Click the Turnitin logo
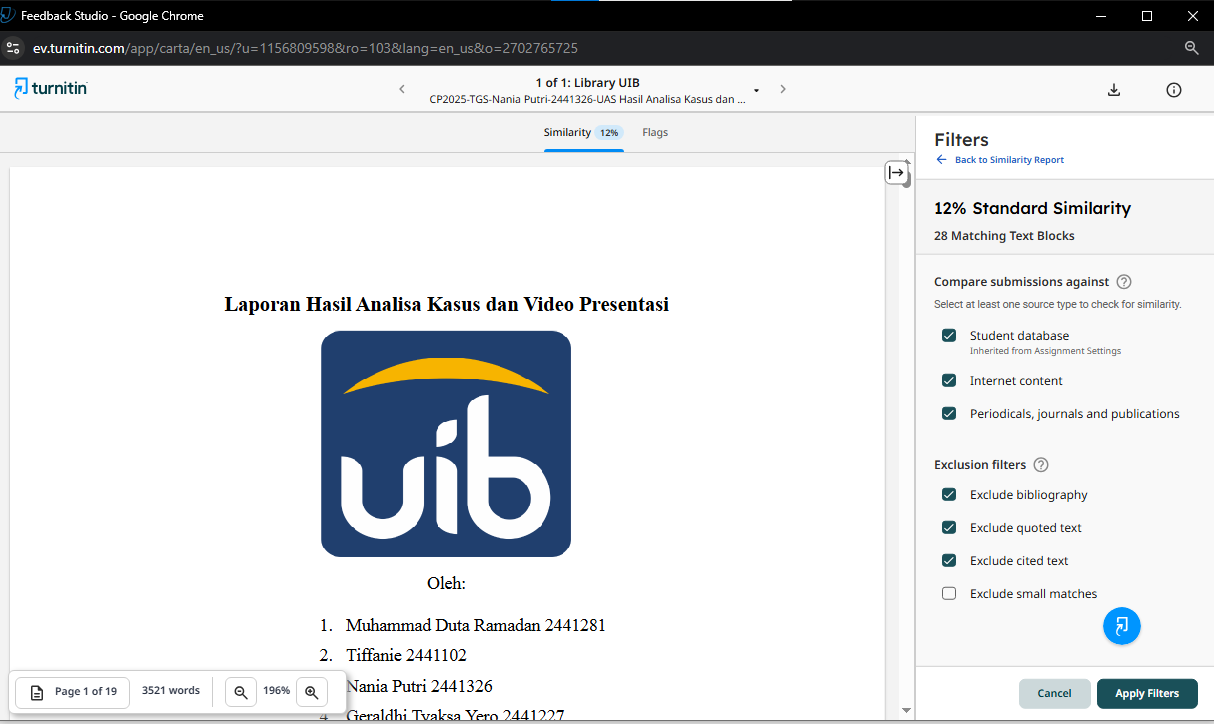Image resolution: width=1214 pixels, height=724 pixels. click(x=51, y=88)
